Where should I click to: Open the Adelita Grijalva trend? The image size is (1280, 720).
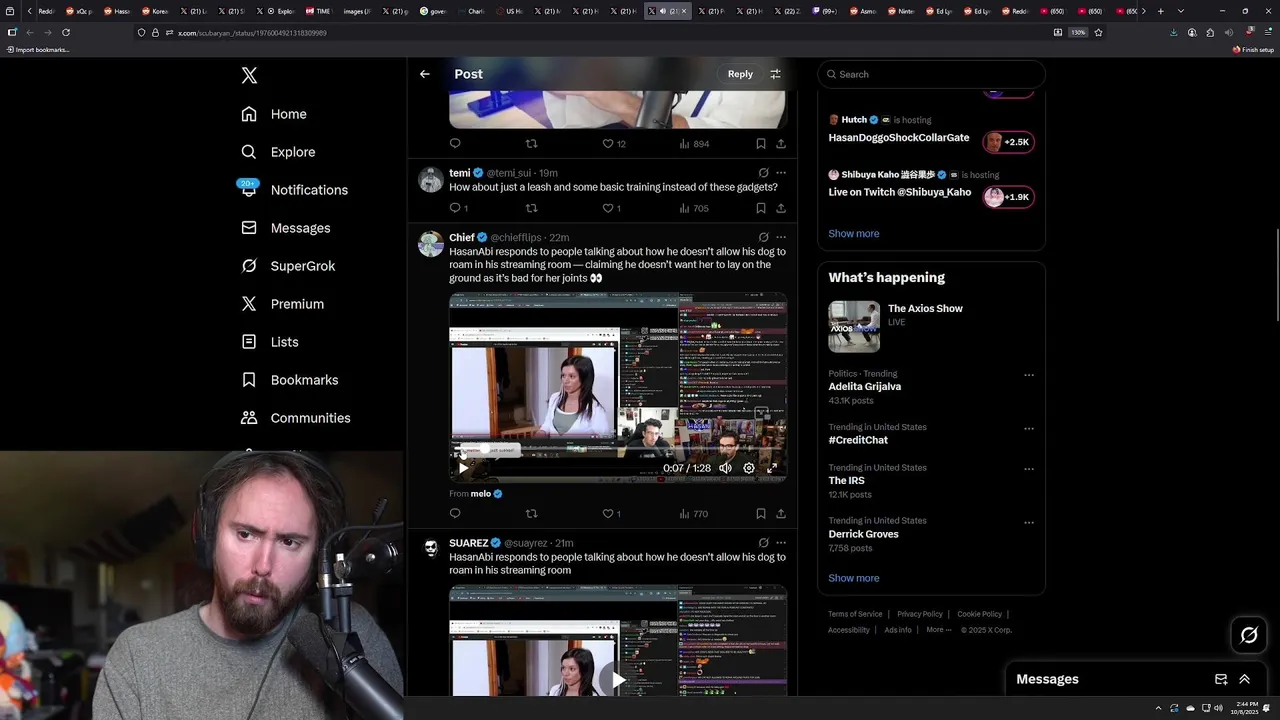[865, 387]
